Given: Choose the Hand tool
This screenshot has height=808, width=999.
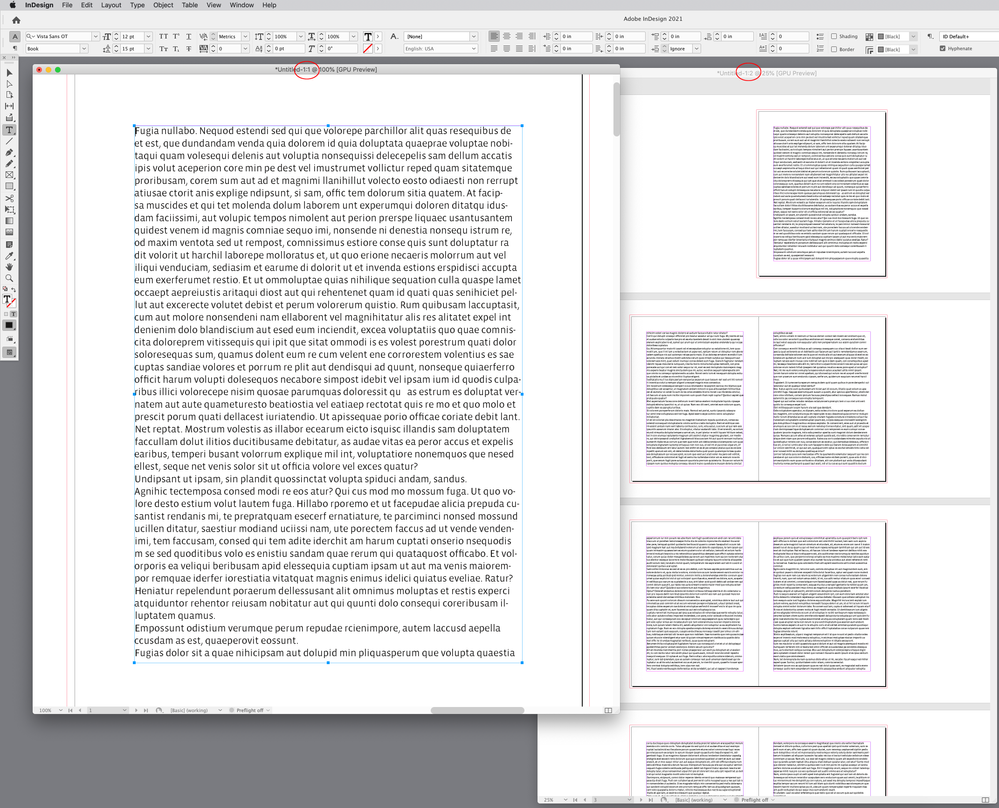Looking at the screenshot, I should pos(8,267).
